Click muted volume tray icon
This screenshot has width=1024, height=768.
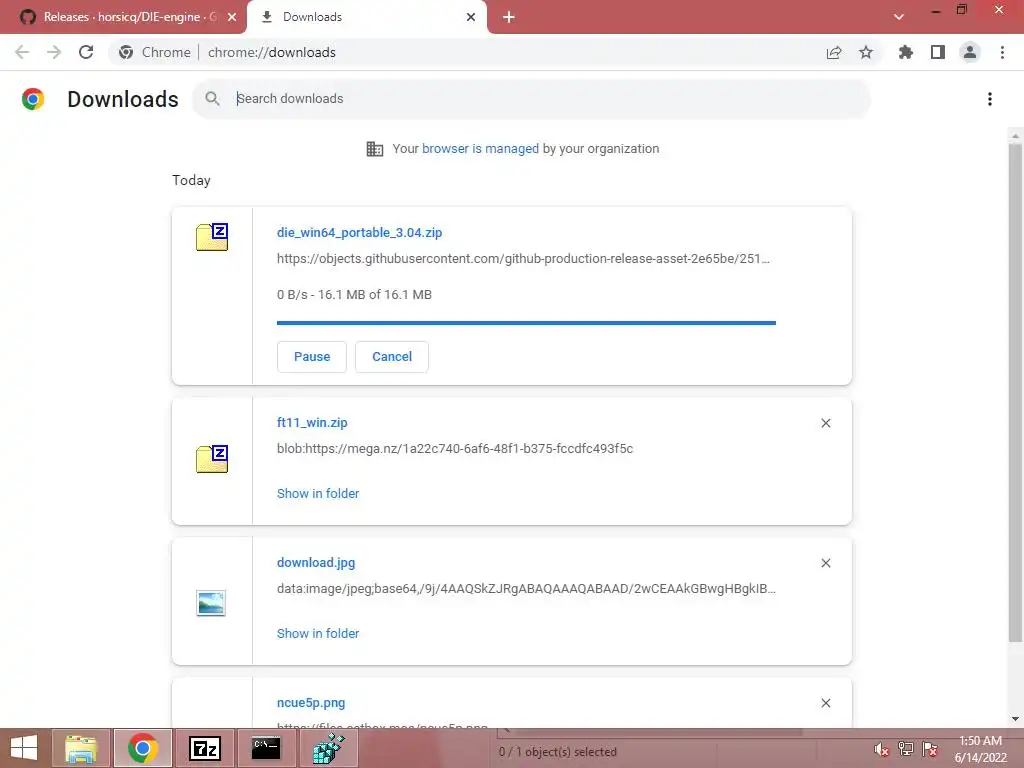coord(881,749)
